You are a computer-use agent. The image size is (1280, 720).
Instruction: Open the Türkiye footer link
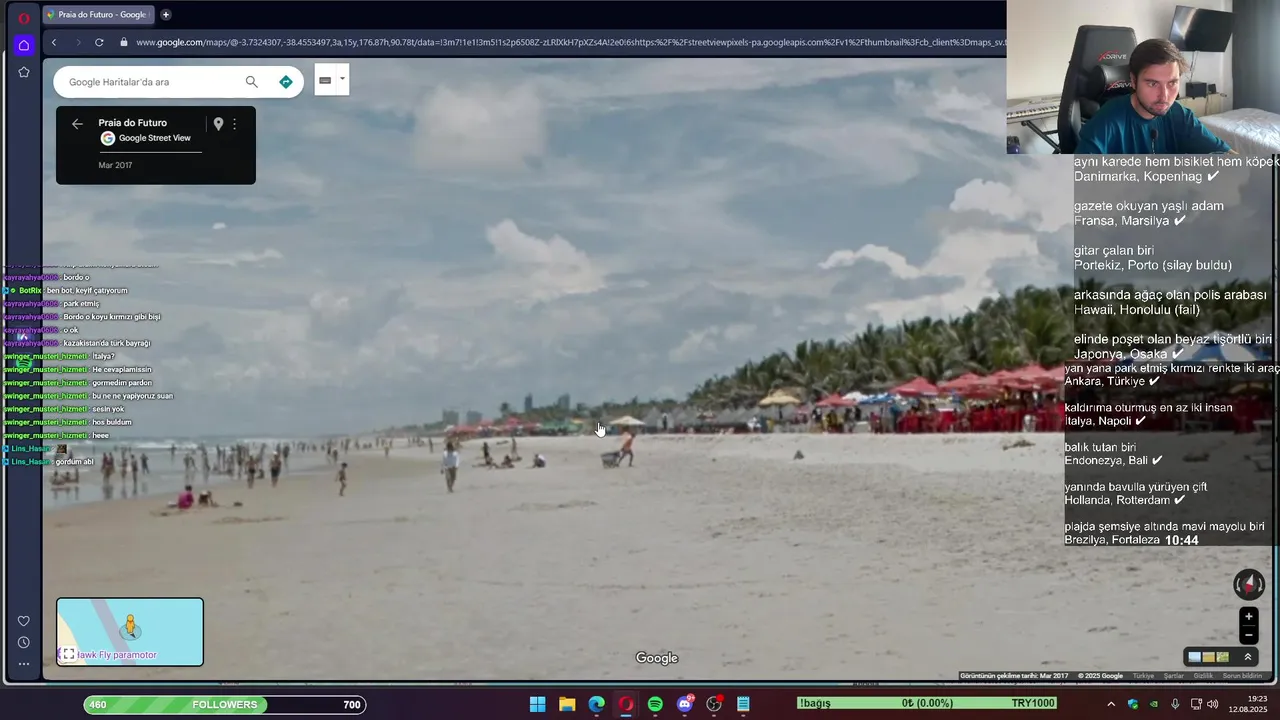(1143, 676)
